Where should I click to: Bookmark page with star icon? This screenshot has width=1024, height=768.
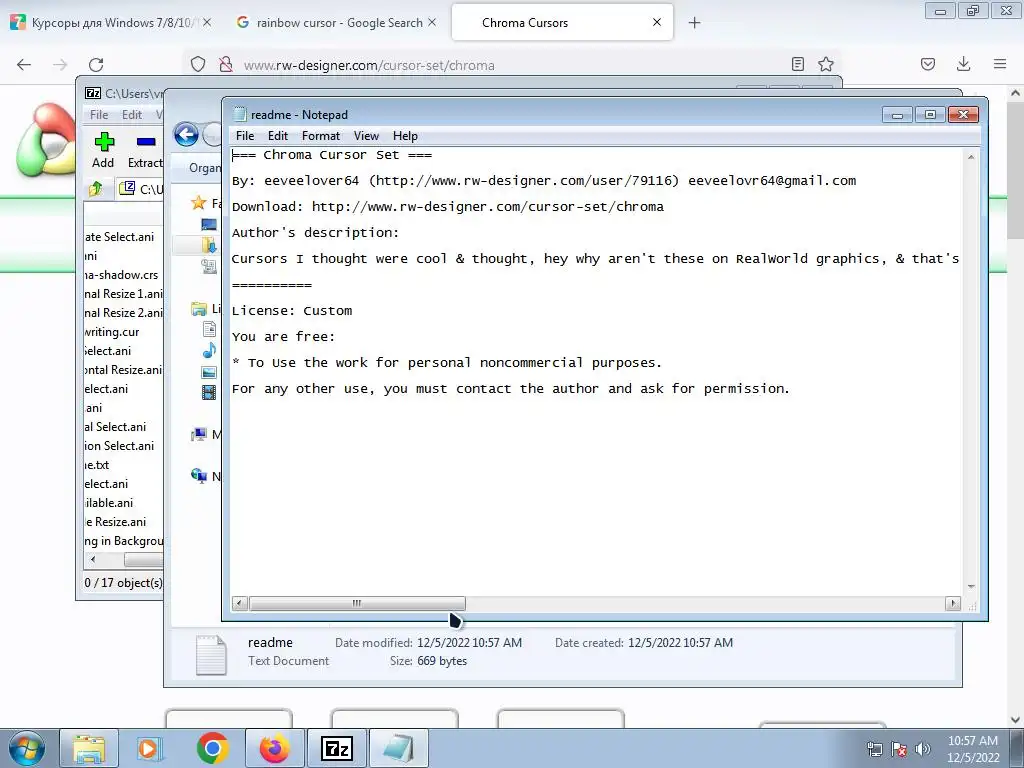pyautogui.click(x=826, y=64)
